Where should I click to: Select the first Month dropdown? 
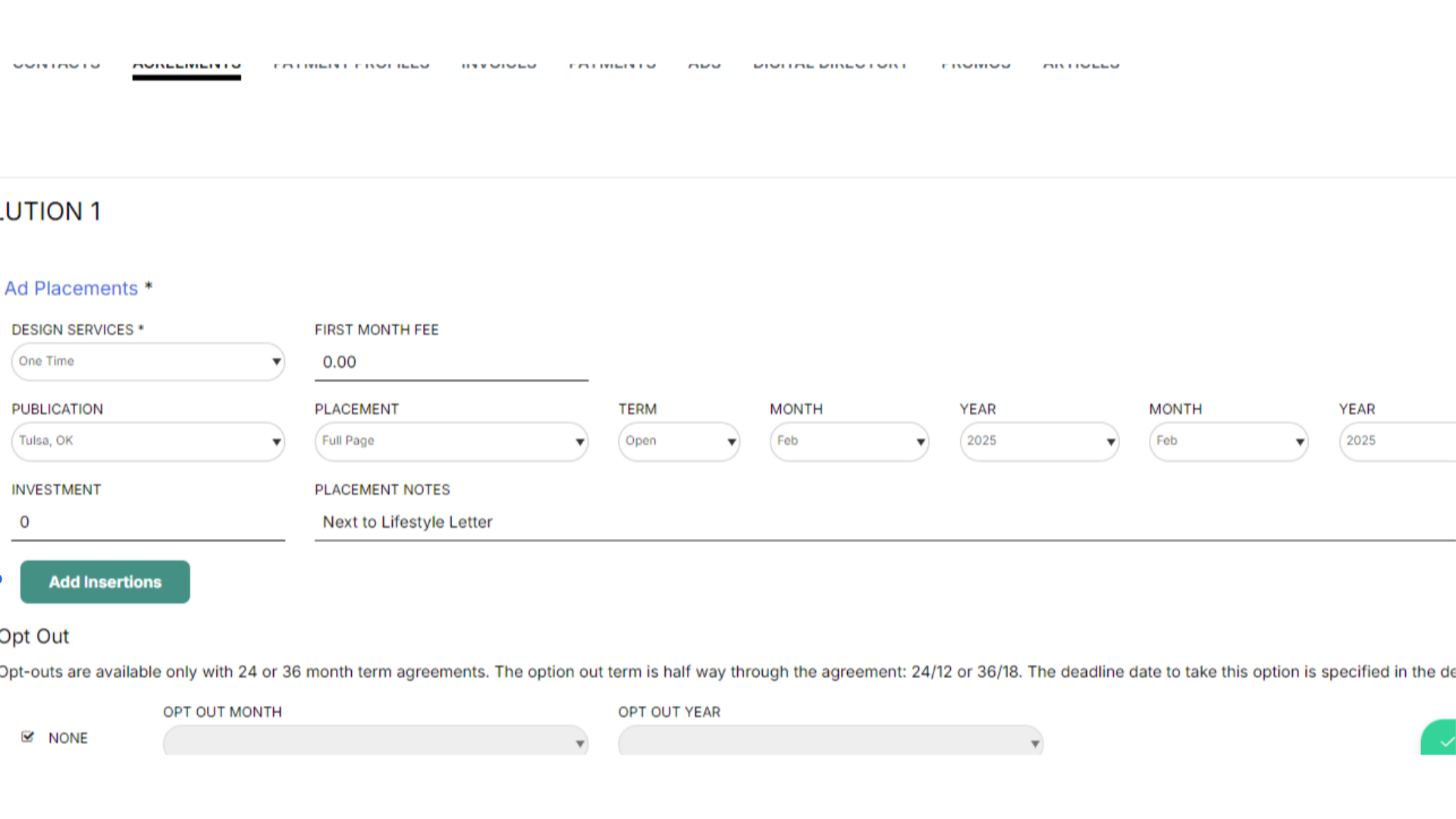pyautogui.click(x=849, y=441)
